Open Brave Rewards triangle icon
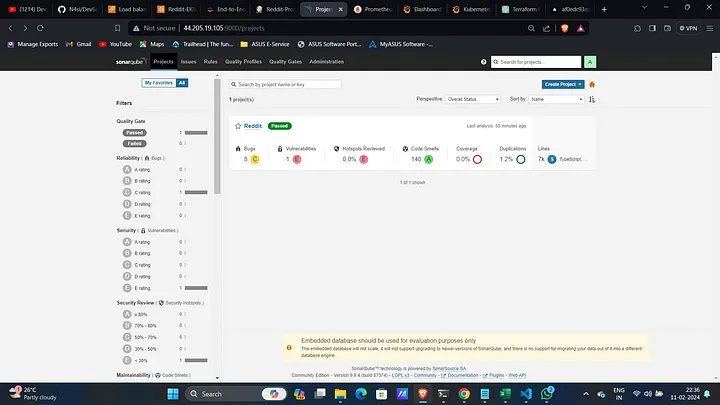Image resolution: width=720 pixels, height=405 pixels. click(x=581, y=28)
